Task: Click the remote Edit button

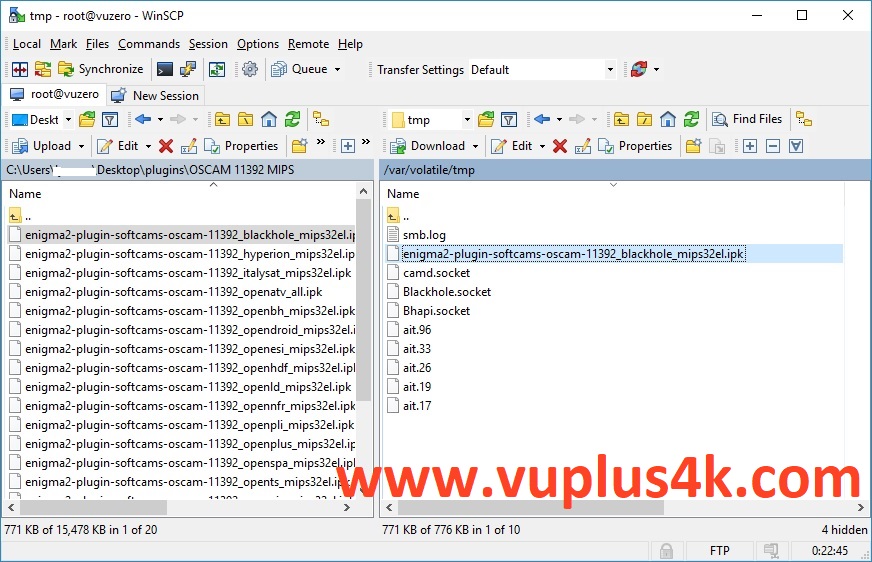Action: point(512,146)
